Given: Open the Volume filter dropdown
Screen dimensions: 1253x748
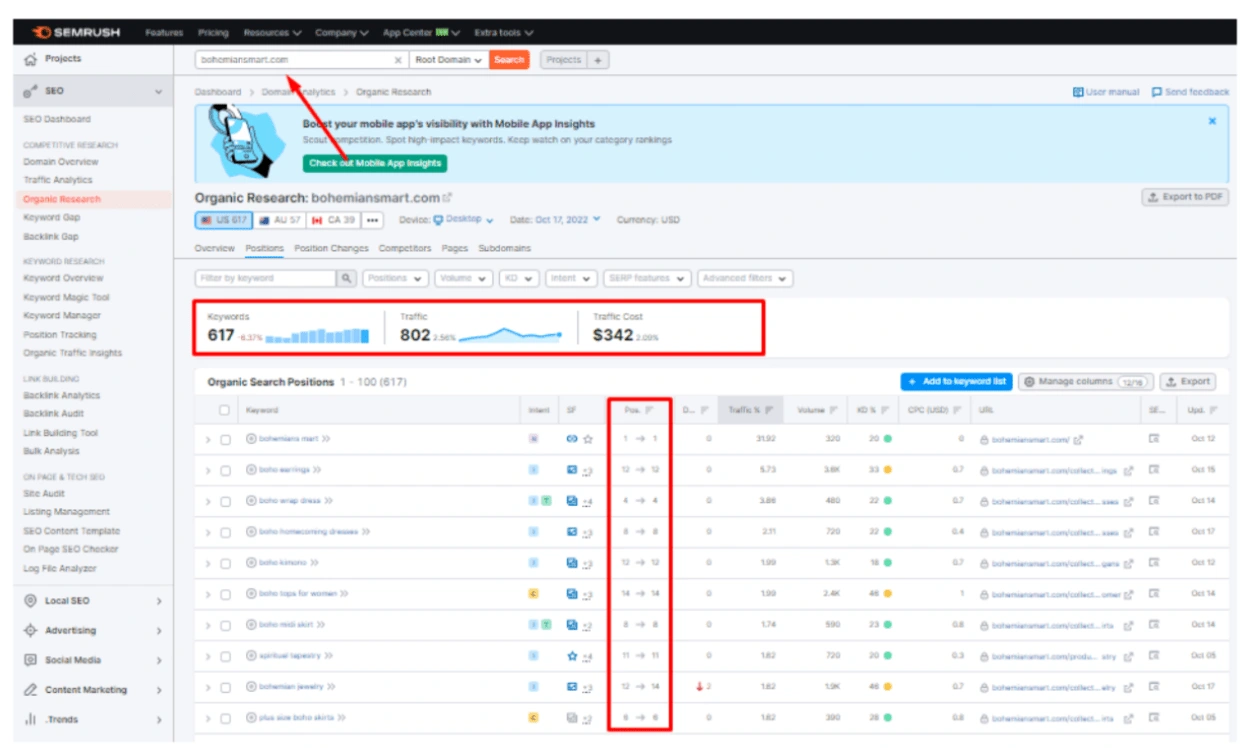Looking at the screenshot, I should (464, 278).
